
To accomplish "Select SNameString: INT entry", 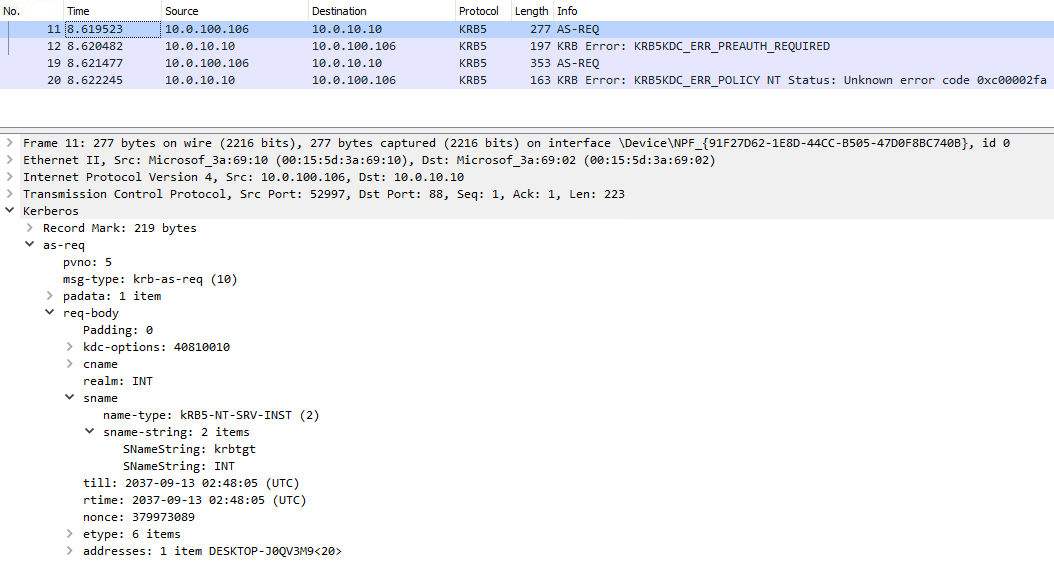I will (x=179, y=465).
